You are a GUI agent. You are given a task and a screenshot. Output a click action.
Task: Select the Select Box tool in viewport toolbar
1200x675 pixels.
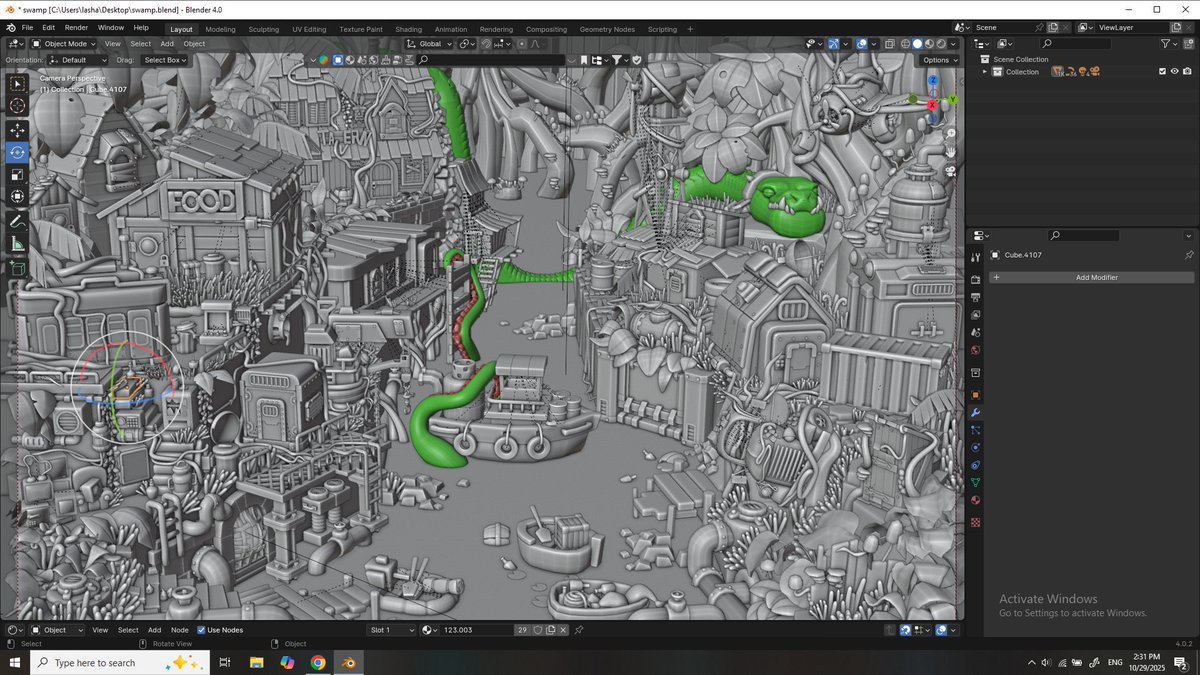[x=18, y=84]
